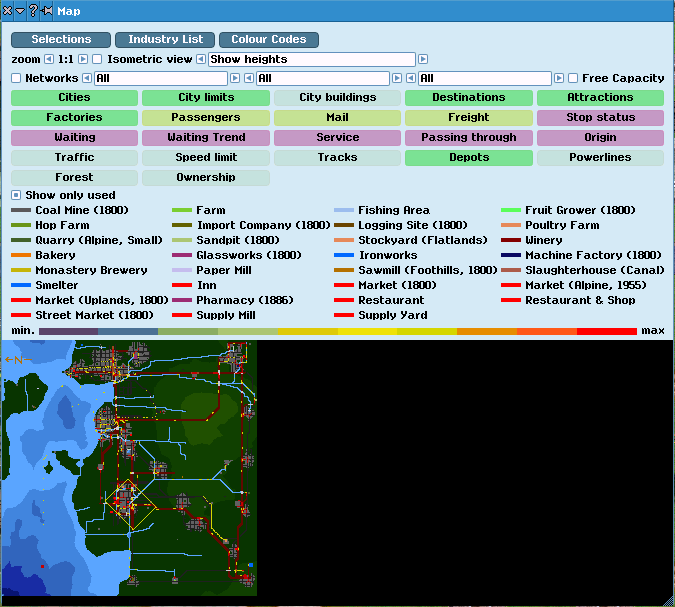Viewport: 675px width, 607px height.
Task: Click the red end of min-max colour scale
Action: (606, 331)
